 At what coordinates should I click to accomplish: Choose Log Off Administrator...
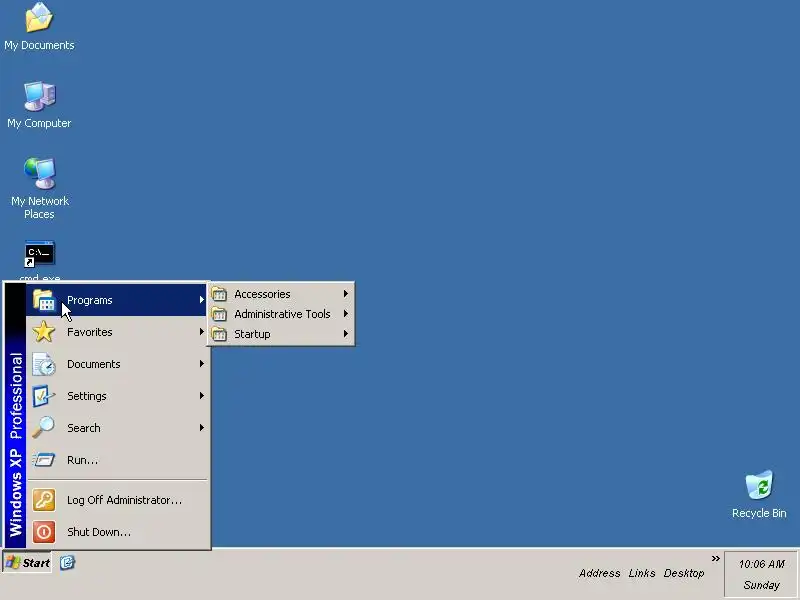tap(117, 500)
